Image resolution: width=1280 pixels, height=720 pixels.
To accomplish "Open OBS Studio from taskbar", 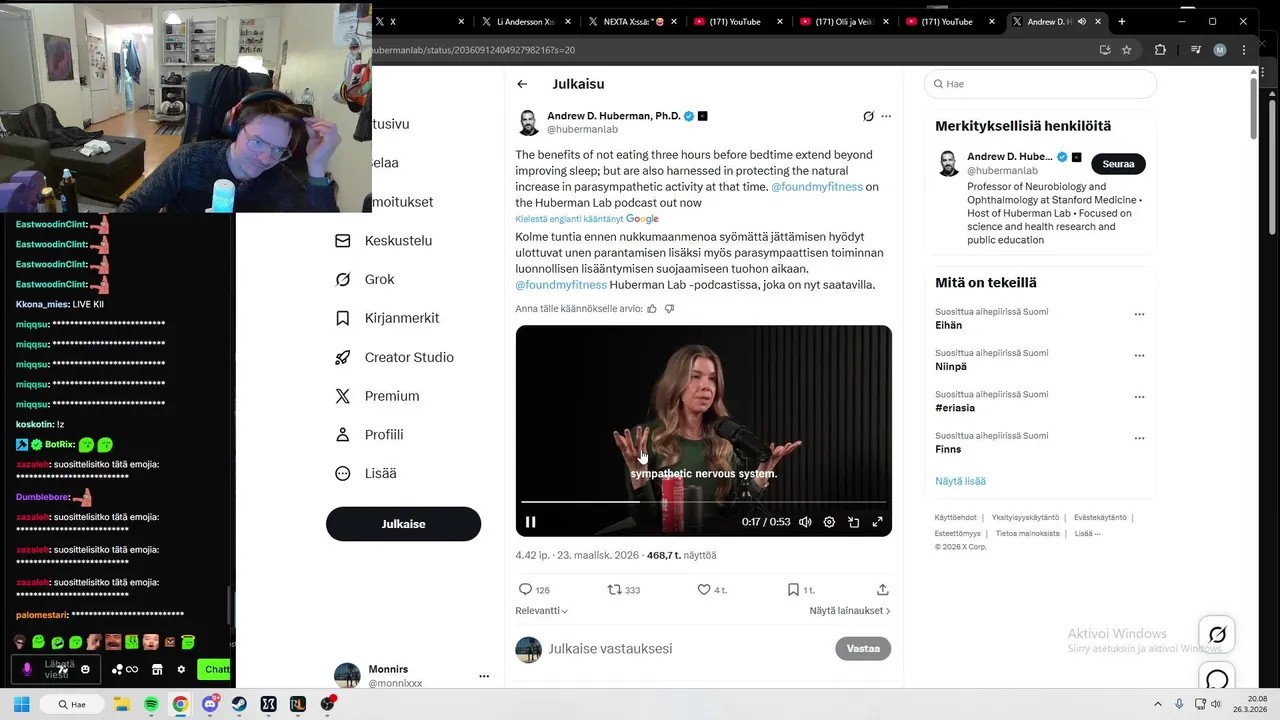I will pyautogui.click(x=327, y=704).
